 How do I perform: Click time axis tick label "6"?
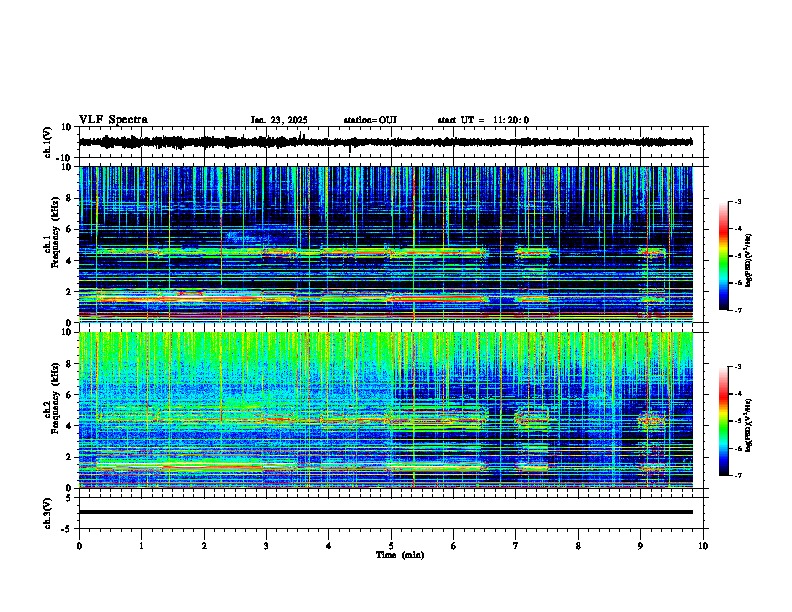(454, 546)
